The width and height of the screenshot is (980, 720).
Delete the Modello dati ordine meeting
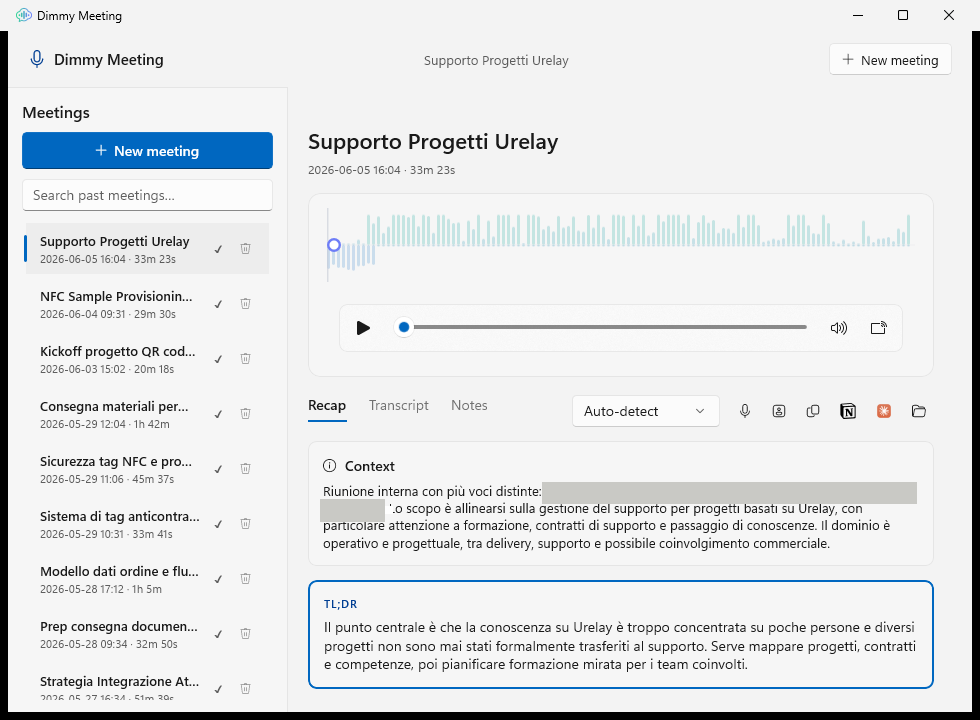point(246,579)
